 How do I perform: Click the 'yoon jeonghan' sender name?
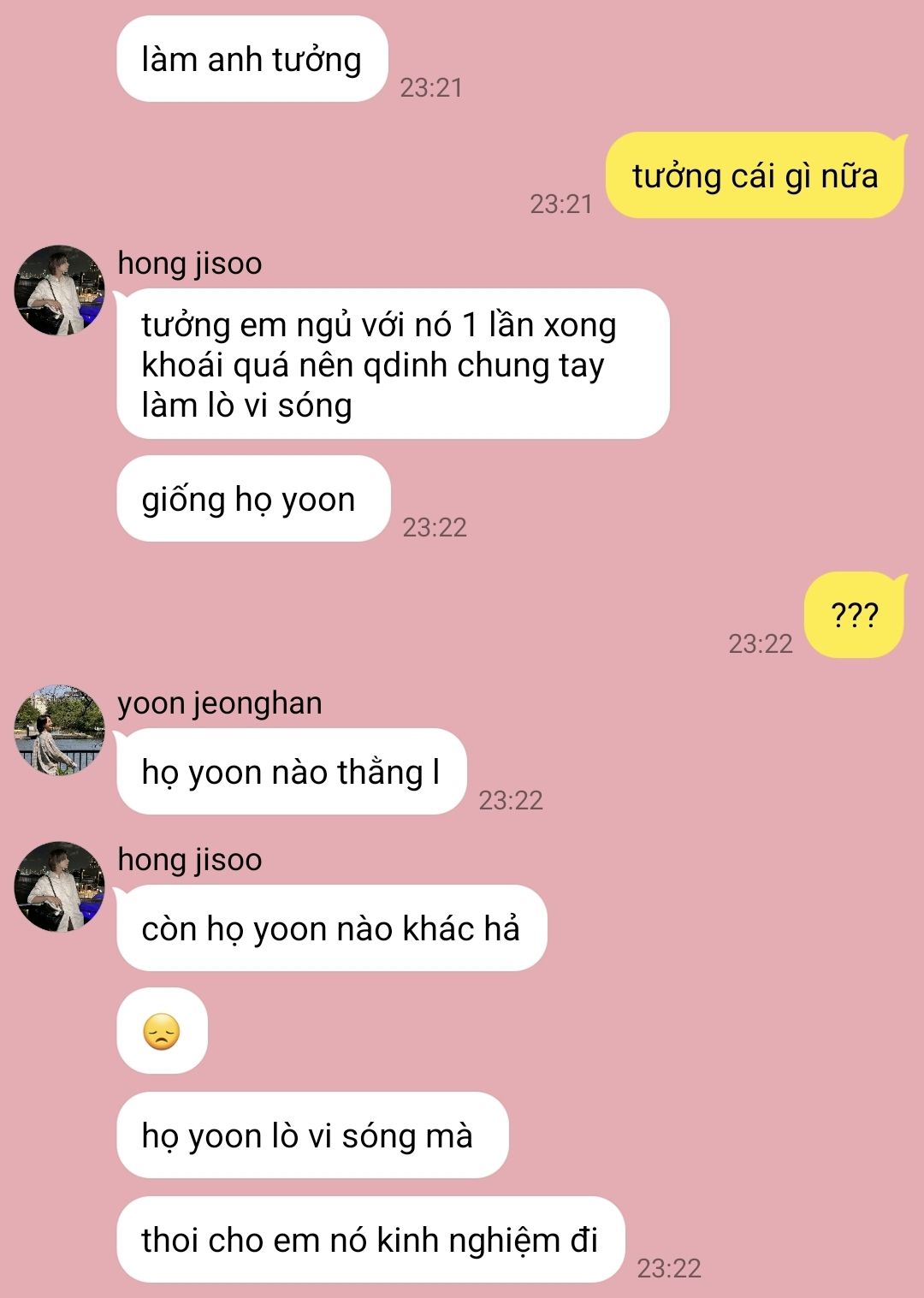point(220,703)
